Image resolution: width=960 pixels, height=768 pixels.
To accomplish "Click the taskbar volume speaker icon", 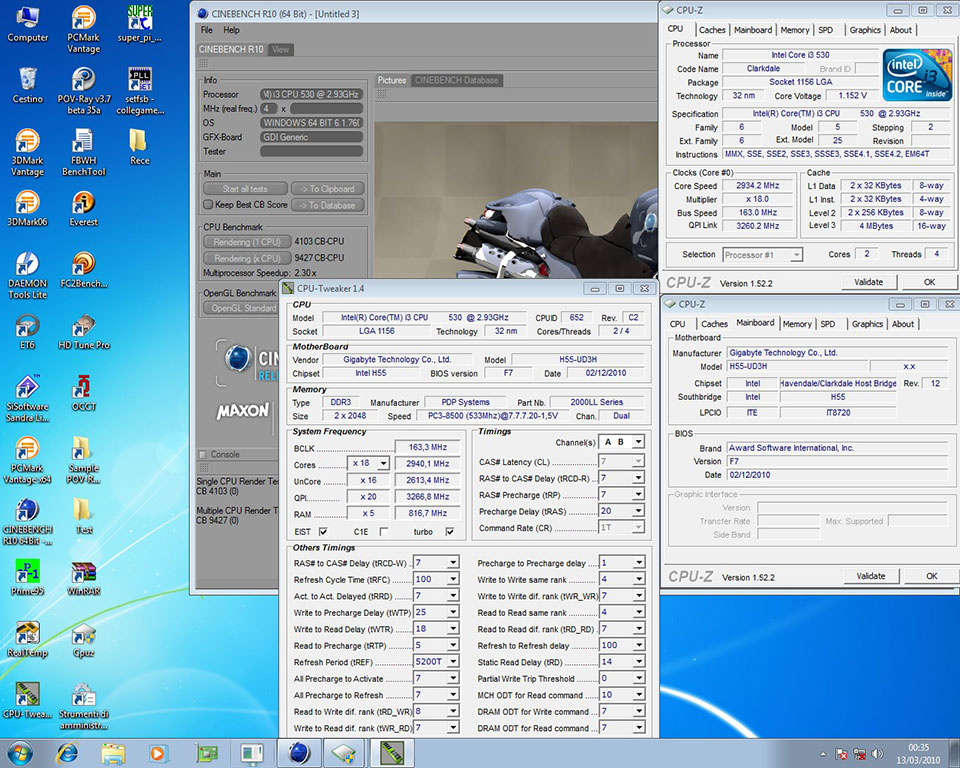I will (878, 753).
